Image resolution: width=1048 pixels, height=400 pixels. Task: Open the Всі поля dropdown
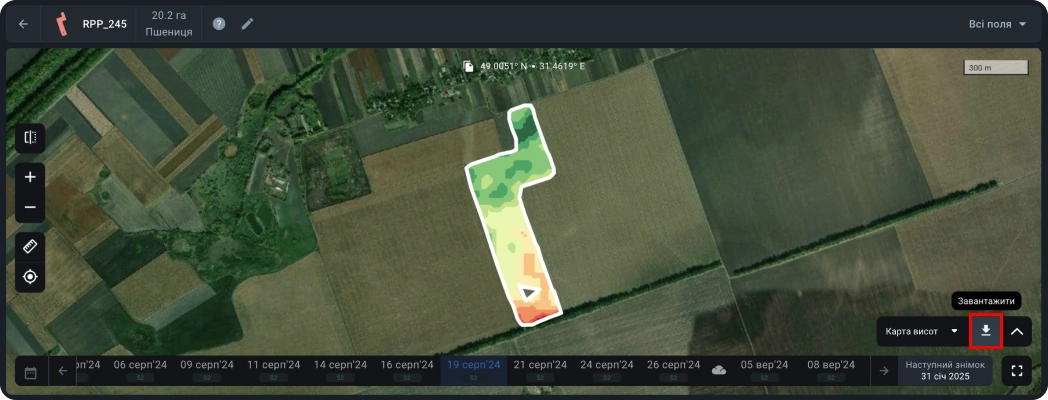pyautogui.click(x=997, y=24)
